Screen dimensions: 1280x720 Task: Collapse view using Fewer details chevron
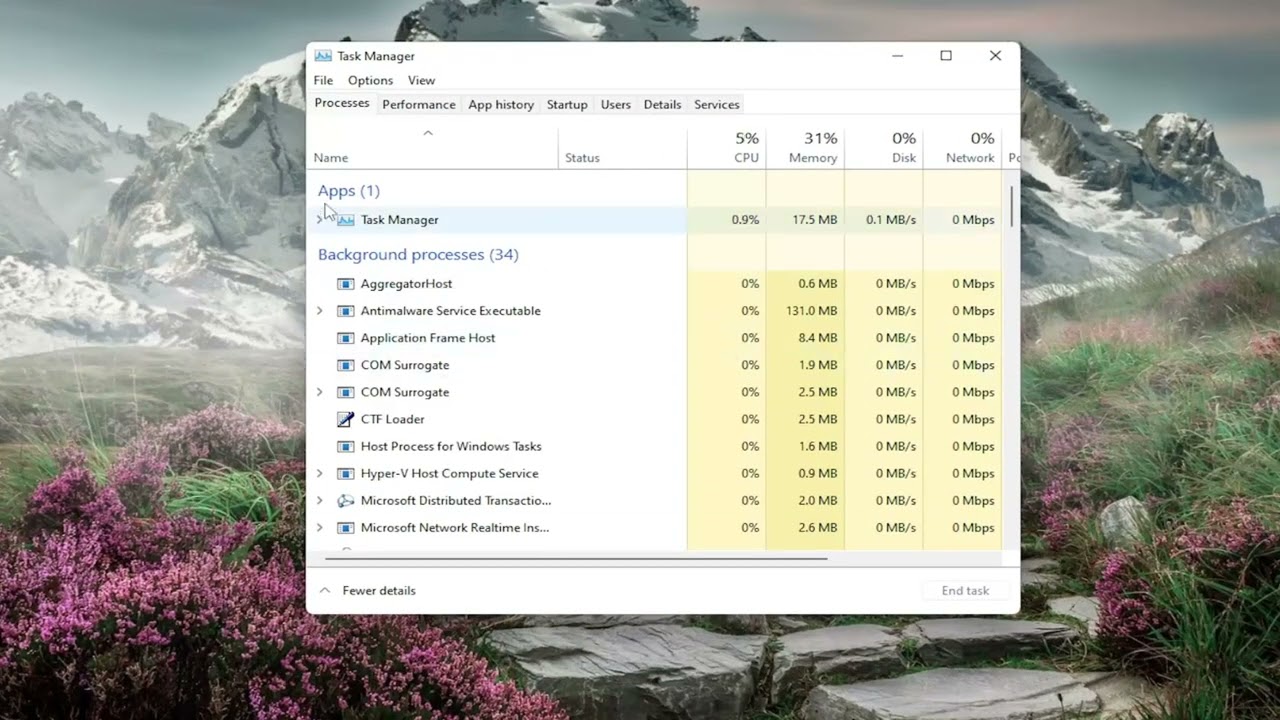(325, 591)
